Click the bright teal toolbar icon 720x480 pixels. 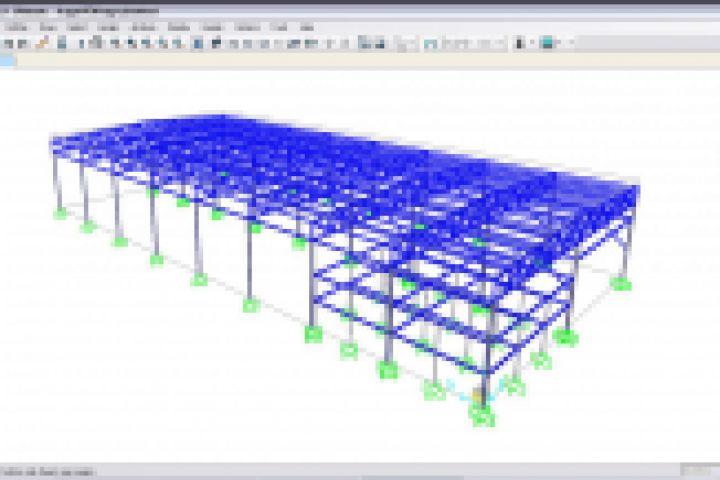[547, 43]
